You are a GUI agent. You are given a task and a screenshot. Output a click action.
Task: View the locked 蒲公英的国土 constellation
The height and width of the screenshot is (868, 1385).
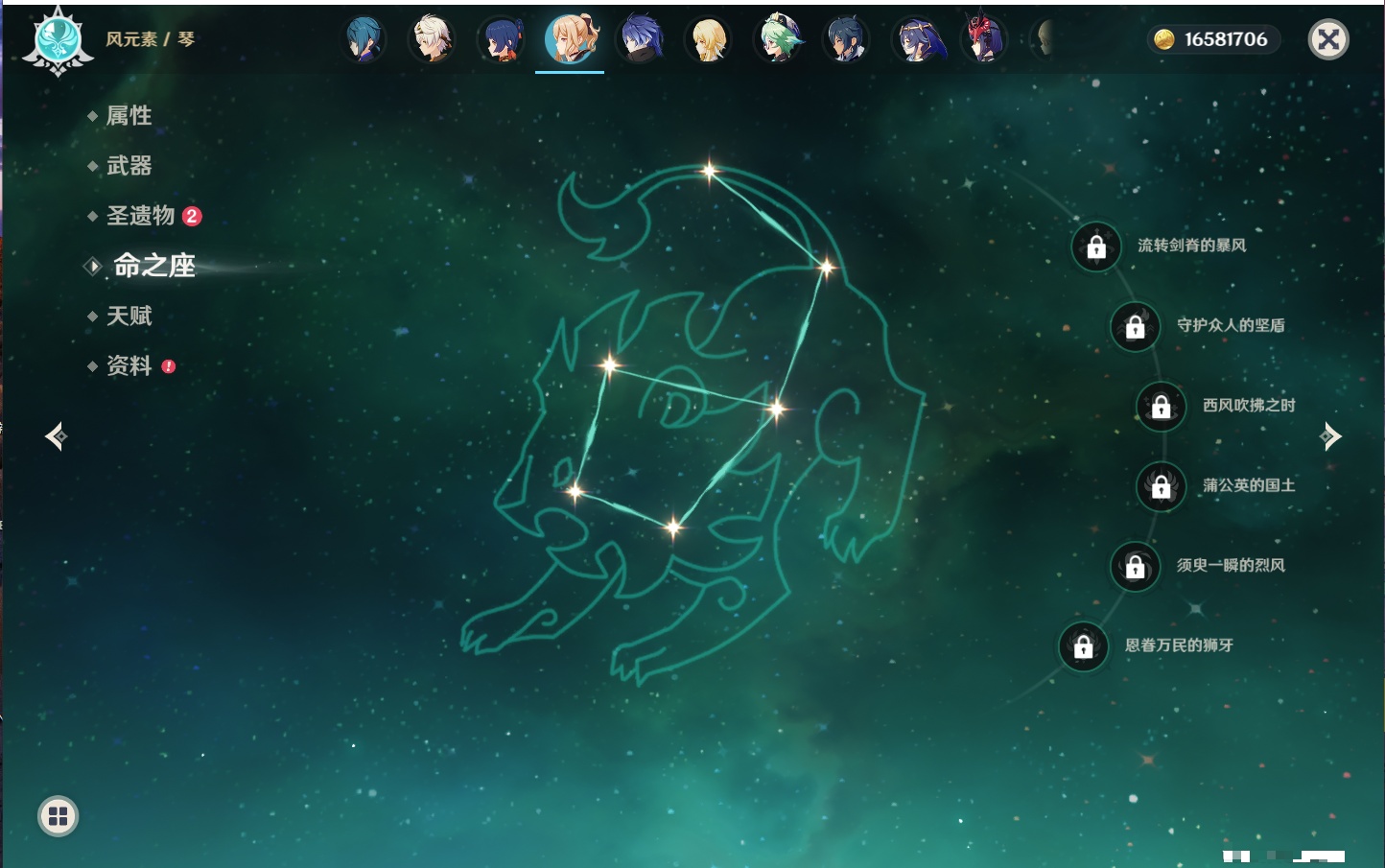click(1161, 486)
